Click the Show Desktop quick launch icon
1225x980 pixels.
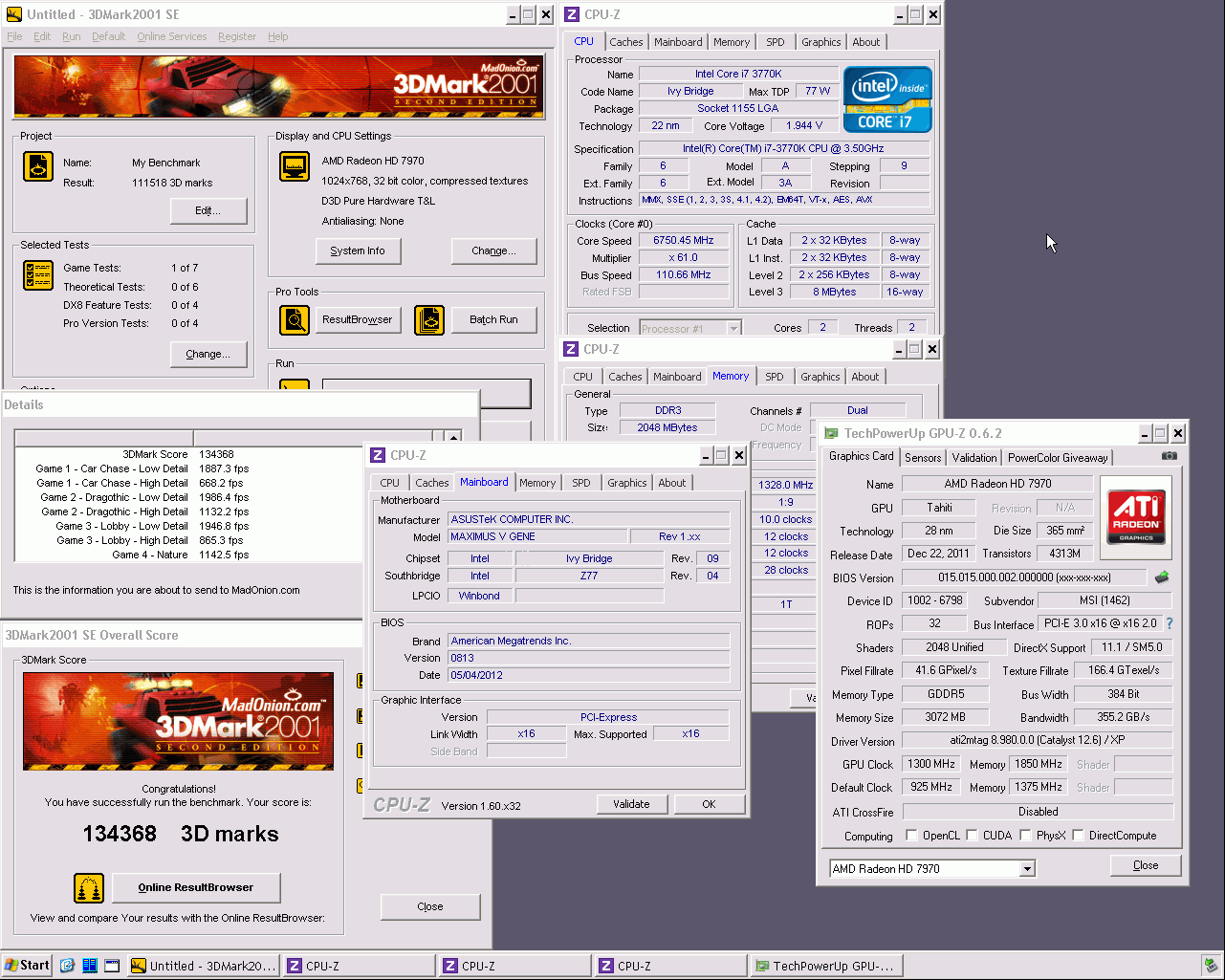click(112, 966)
